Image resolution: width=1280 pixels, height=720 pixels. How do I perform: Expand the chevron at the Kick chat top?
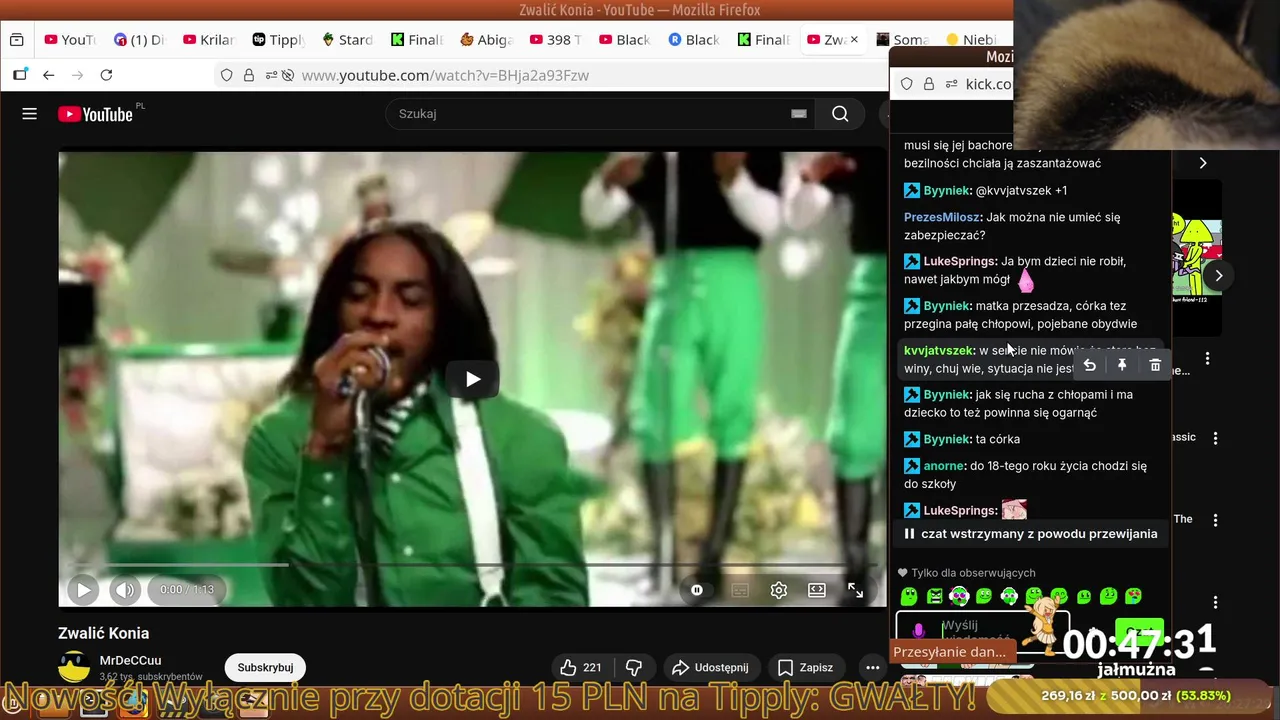click(1202, 163)
